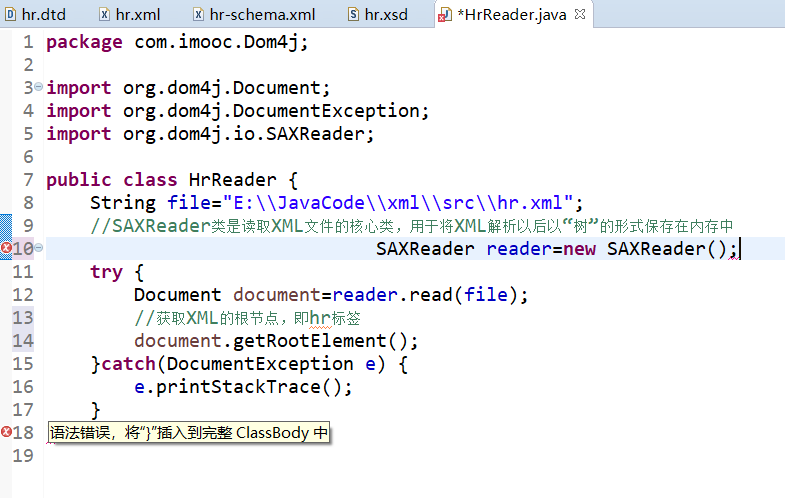The height and width of the screenshot is (498, 785).
Task: Click 'reader=new' on line 10
Action: 541,249
